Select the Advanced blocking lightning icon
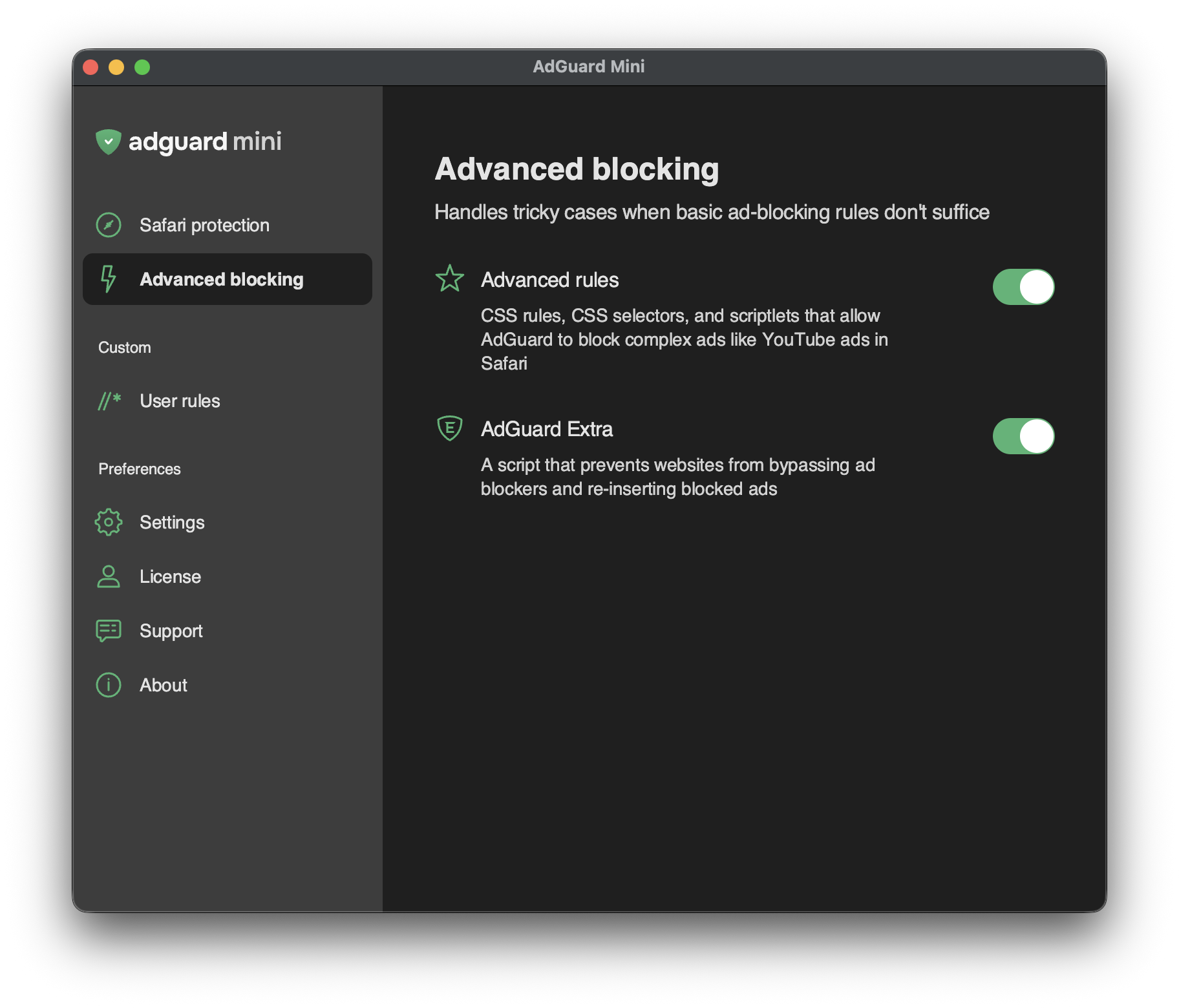The width and height of the screenshot is (1179, 1008). pos(109,279)
